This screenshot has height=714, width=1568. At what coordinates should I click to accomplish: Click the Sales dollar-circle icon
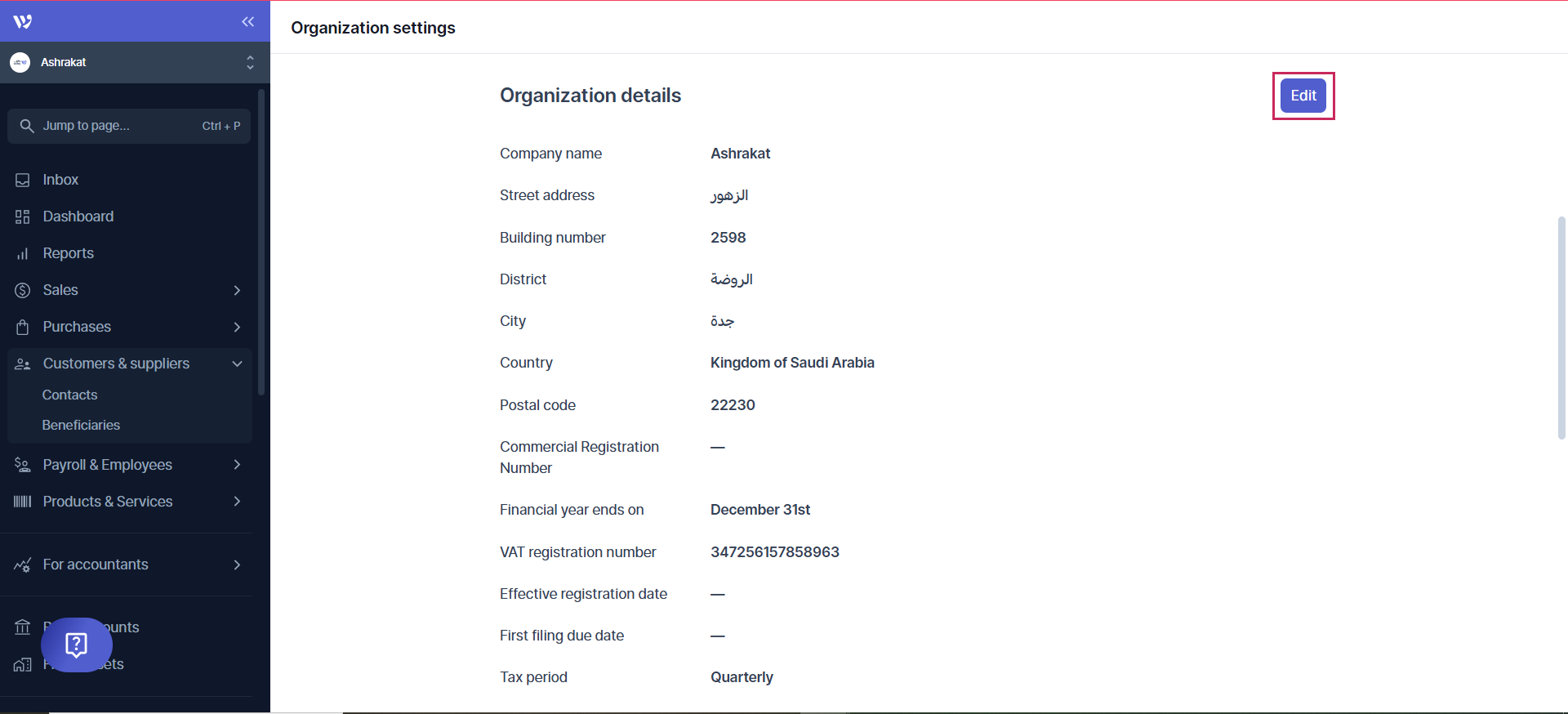pos(22,290)
